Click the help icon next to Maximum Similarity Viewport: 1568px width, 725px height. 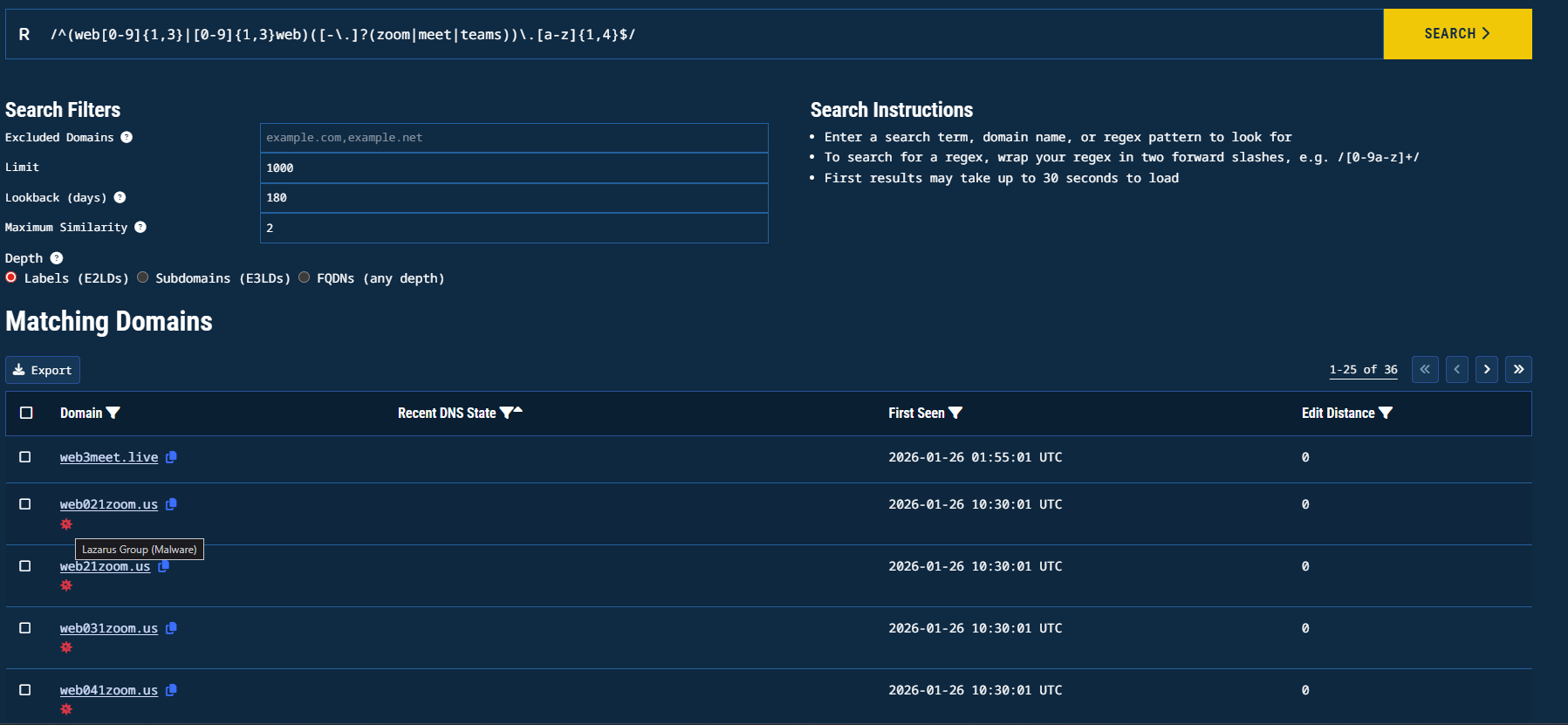pyautogui.click(x=140, y=227)
